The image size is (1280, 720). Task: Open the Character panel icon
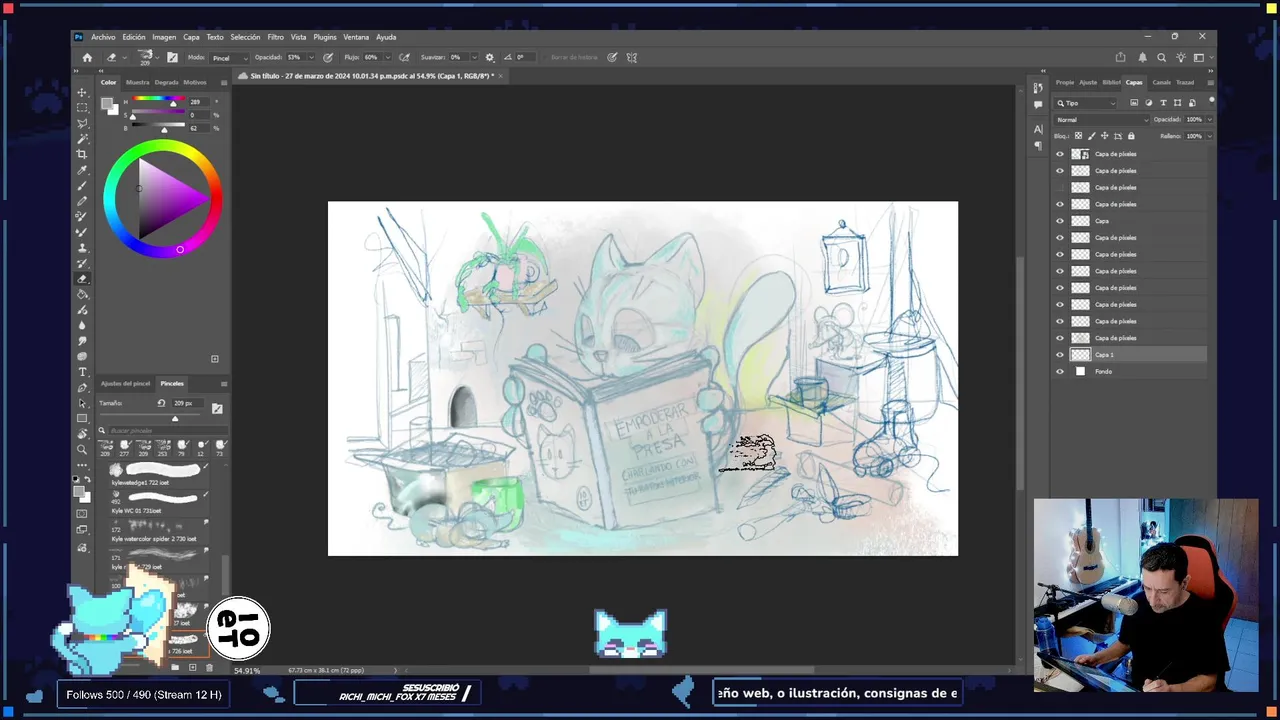[x=1038, y=129]
